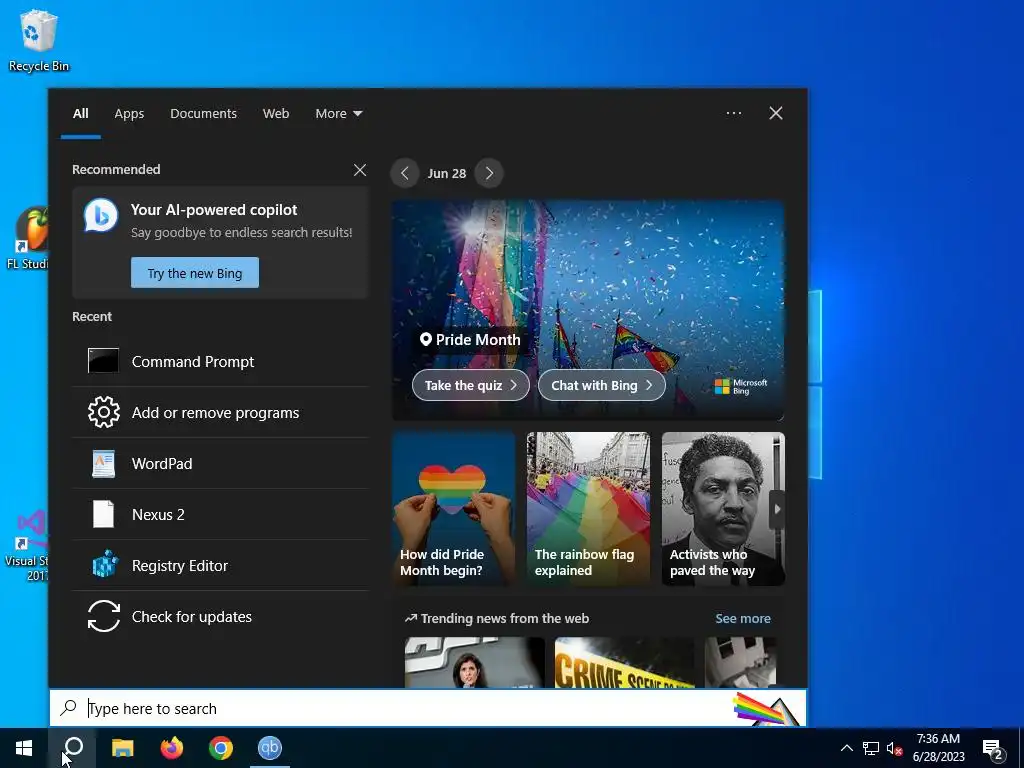Click the Start menu Windows logo
The image size is (1024, 768).
(24, 748)
